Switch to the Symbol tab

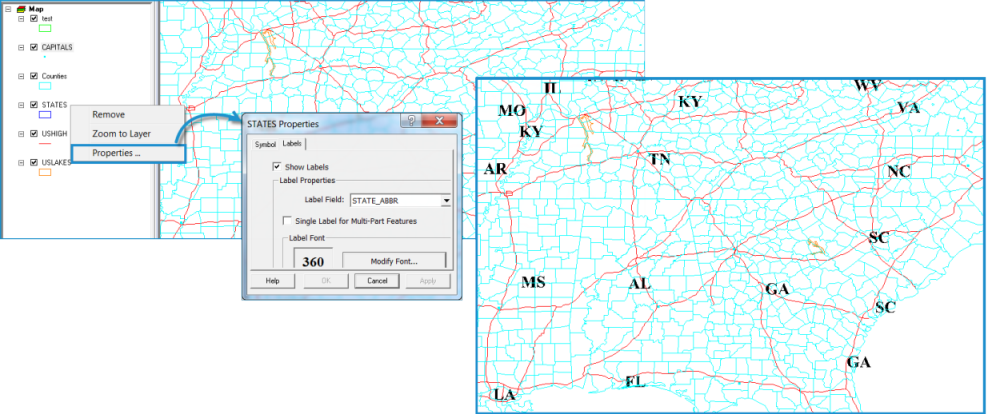265,144
